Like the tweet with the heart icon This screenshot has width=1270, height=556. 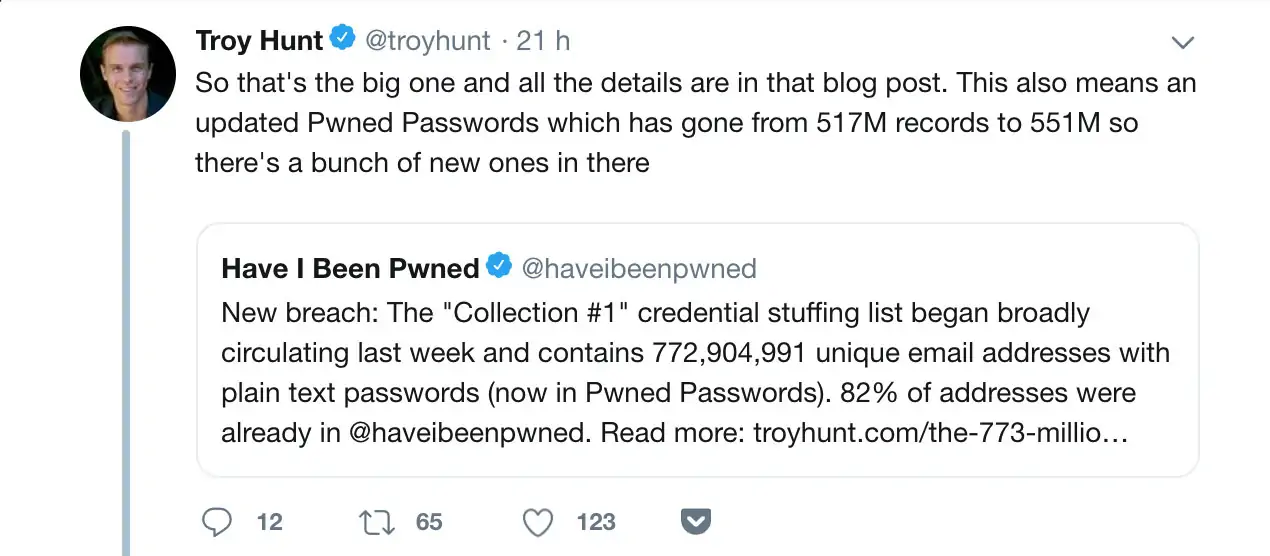pos(539,522)
